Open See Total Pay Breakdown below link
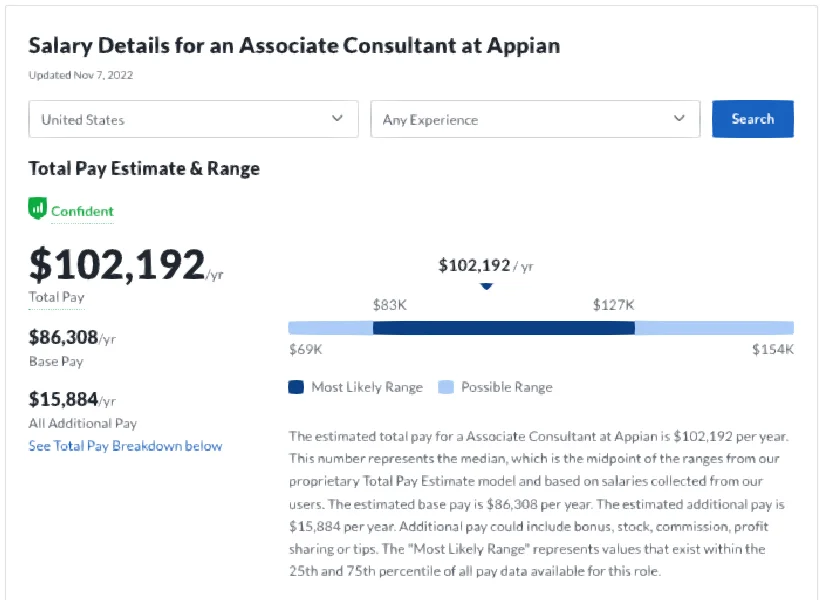This screenshot has height=600, width=824. (x=125, y=446)
